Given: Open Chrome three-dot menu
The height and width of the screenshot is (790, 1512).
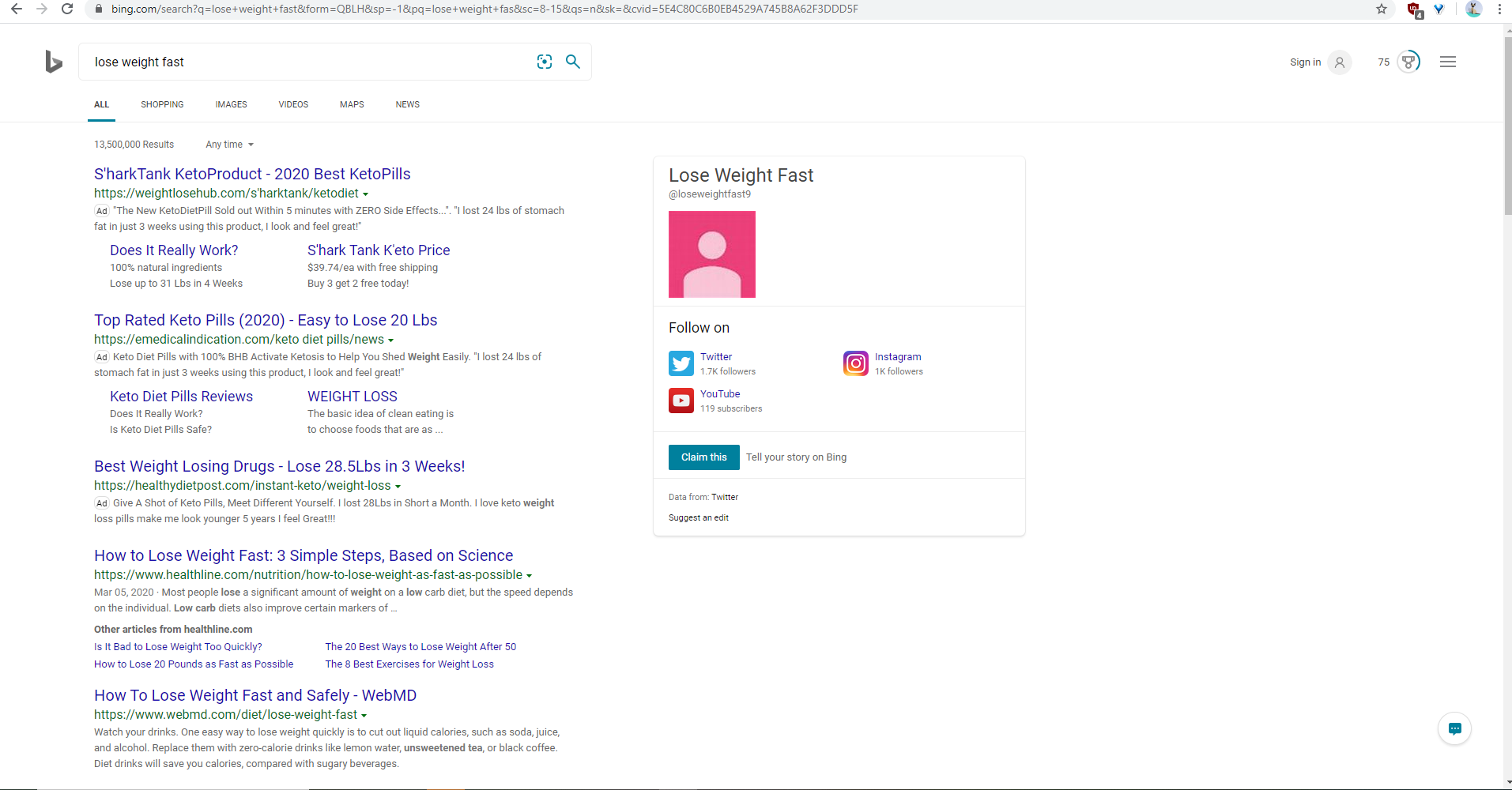Looking at the screenshot, I should (x=1499, y=9).
